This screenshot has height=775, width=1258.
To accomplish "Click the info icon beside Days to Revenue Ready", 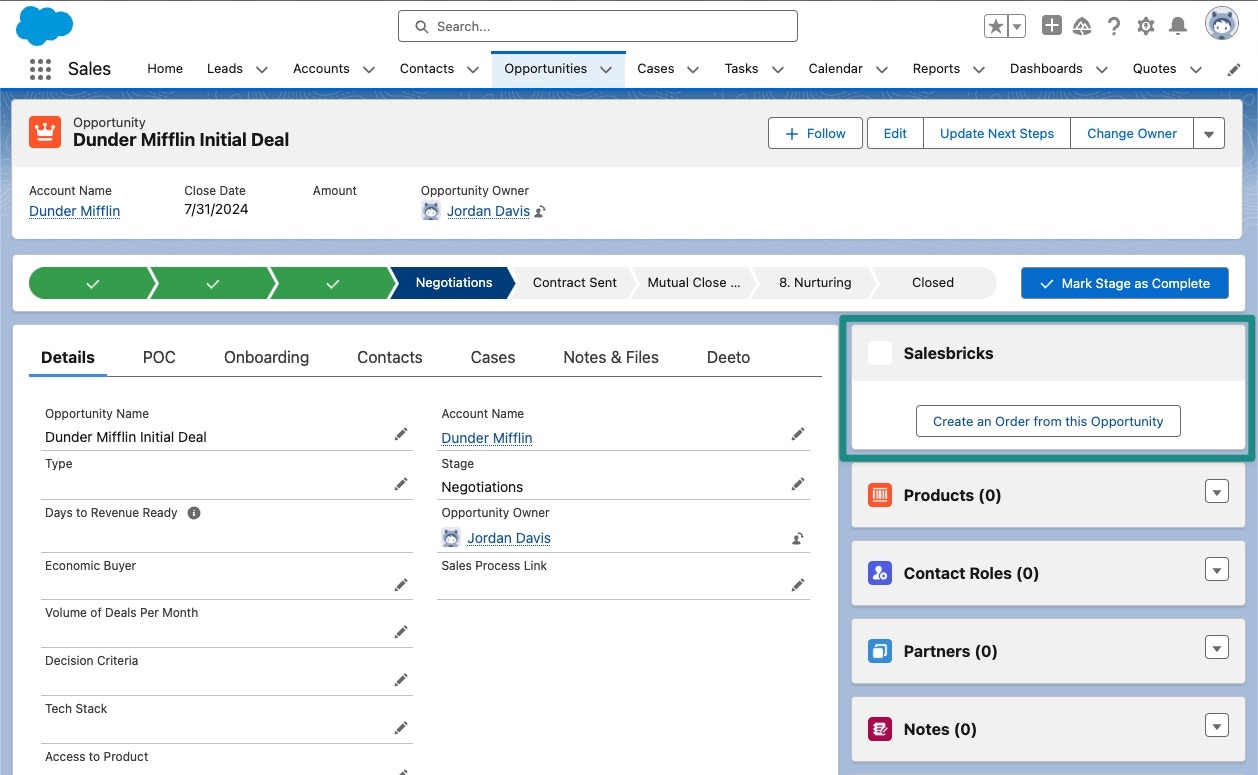I will 194,513.
